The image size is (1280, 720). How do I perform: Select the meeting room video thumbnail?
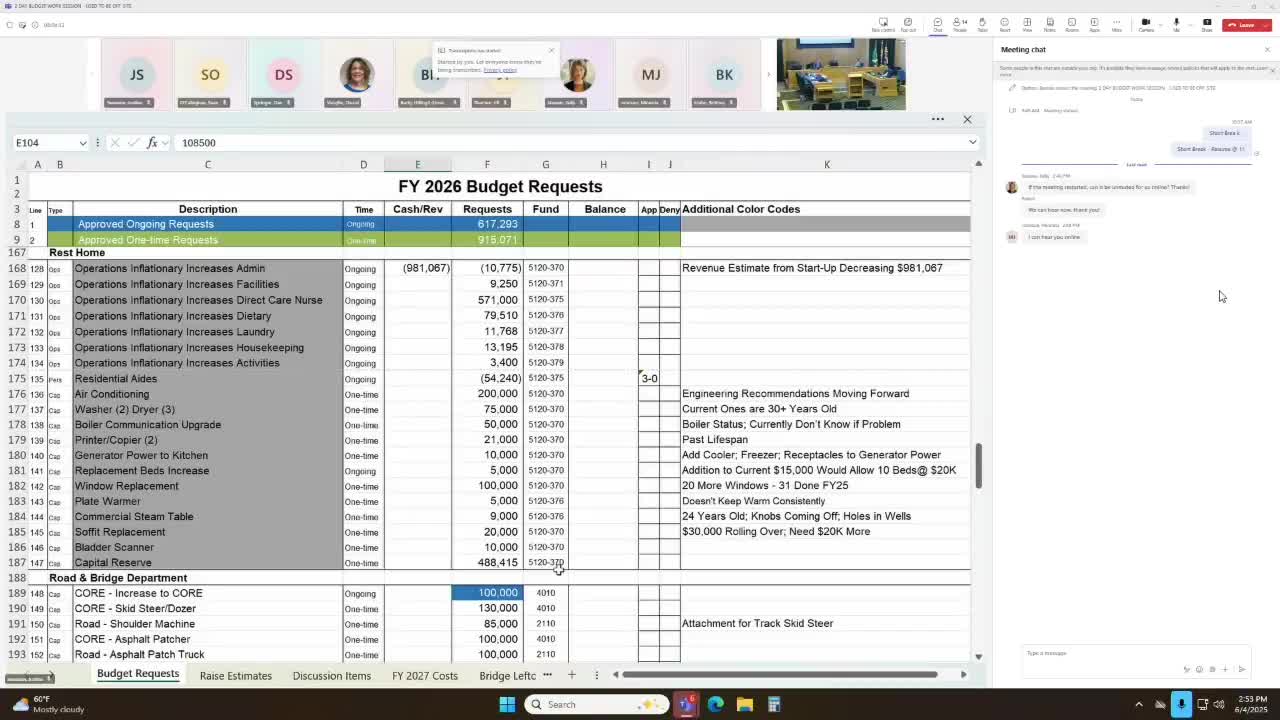(x=841, y=74)
